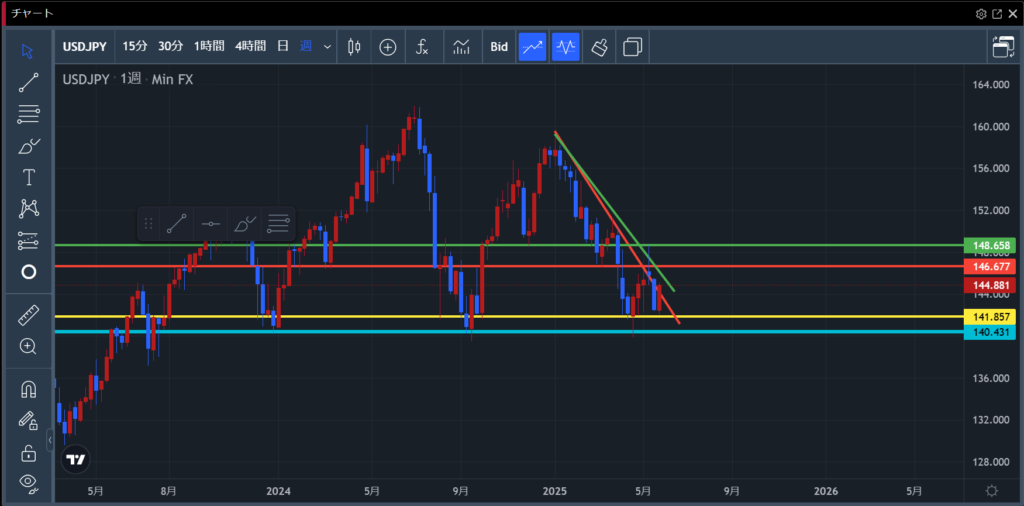Collapse the left drawing toolbar
This screenshot has height=506, width=1024.
(50, 440)
